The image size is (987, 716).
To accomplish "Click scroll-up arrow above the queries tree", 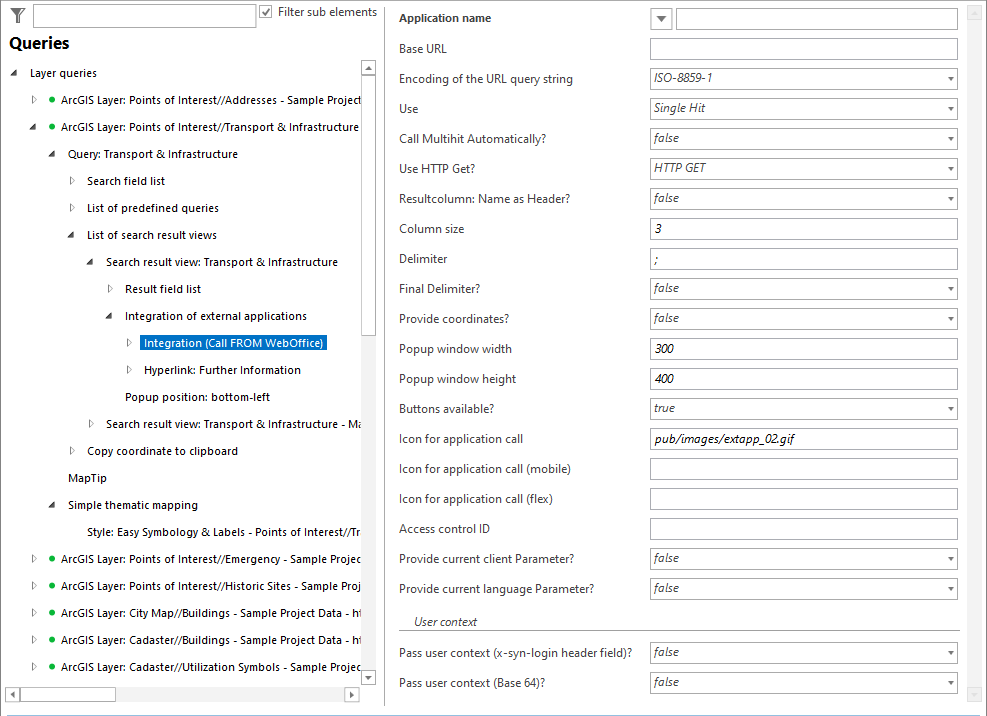I will (368, 67).
